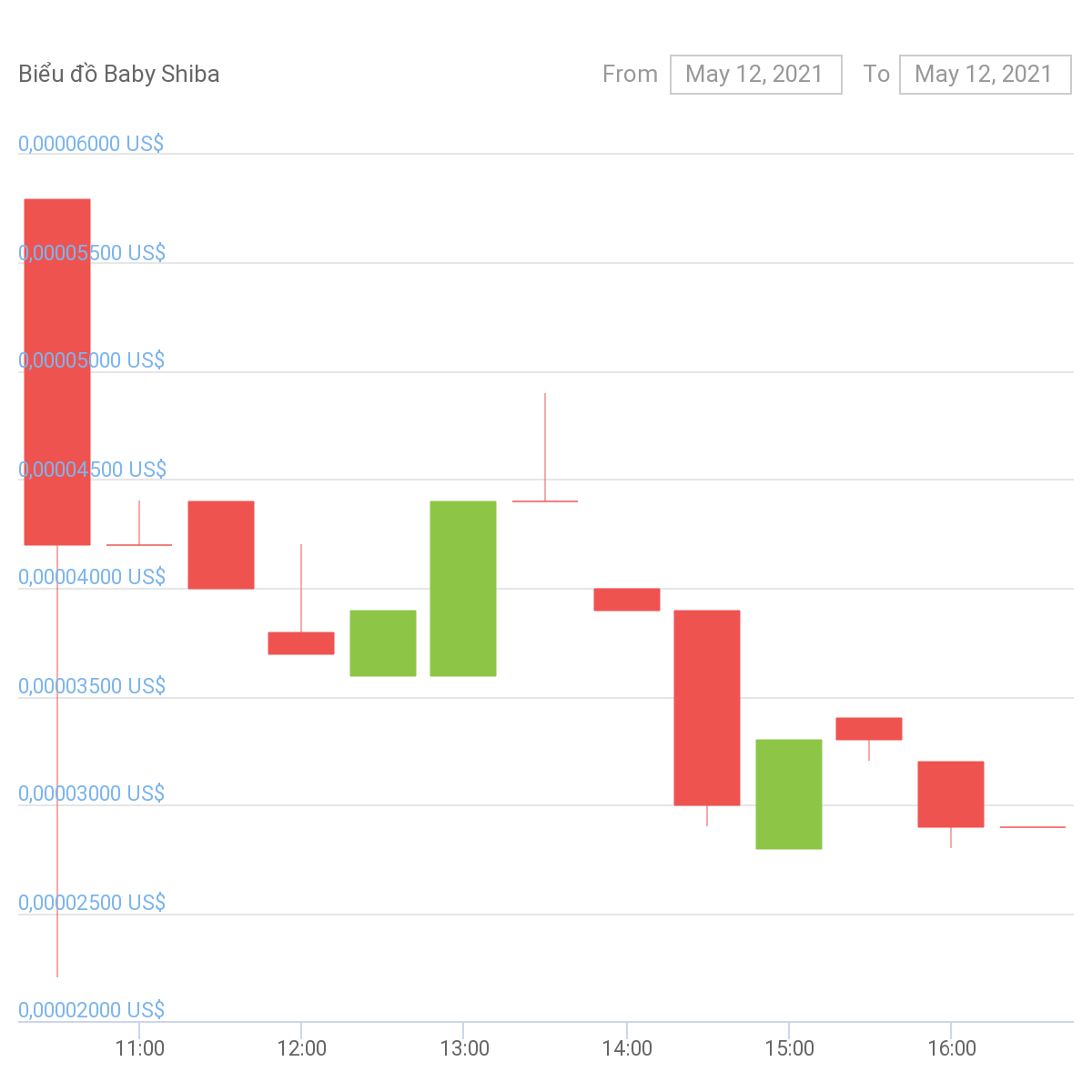1092x1092 pixels.
Task: Click the 16:00 time axis label
Action: click(x=952, y=1048)
